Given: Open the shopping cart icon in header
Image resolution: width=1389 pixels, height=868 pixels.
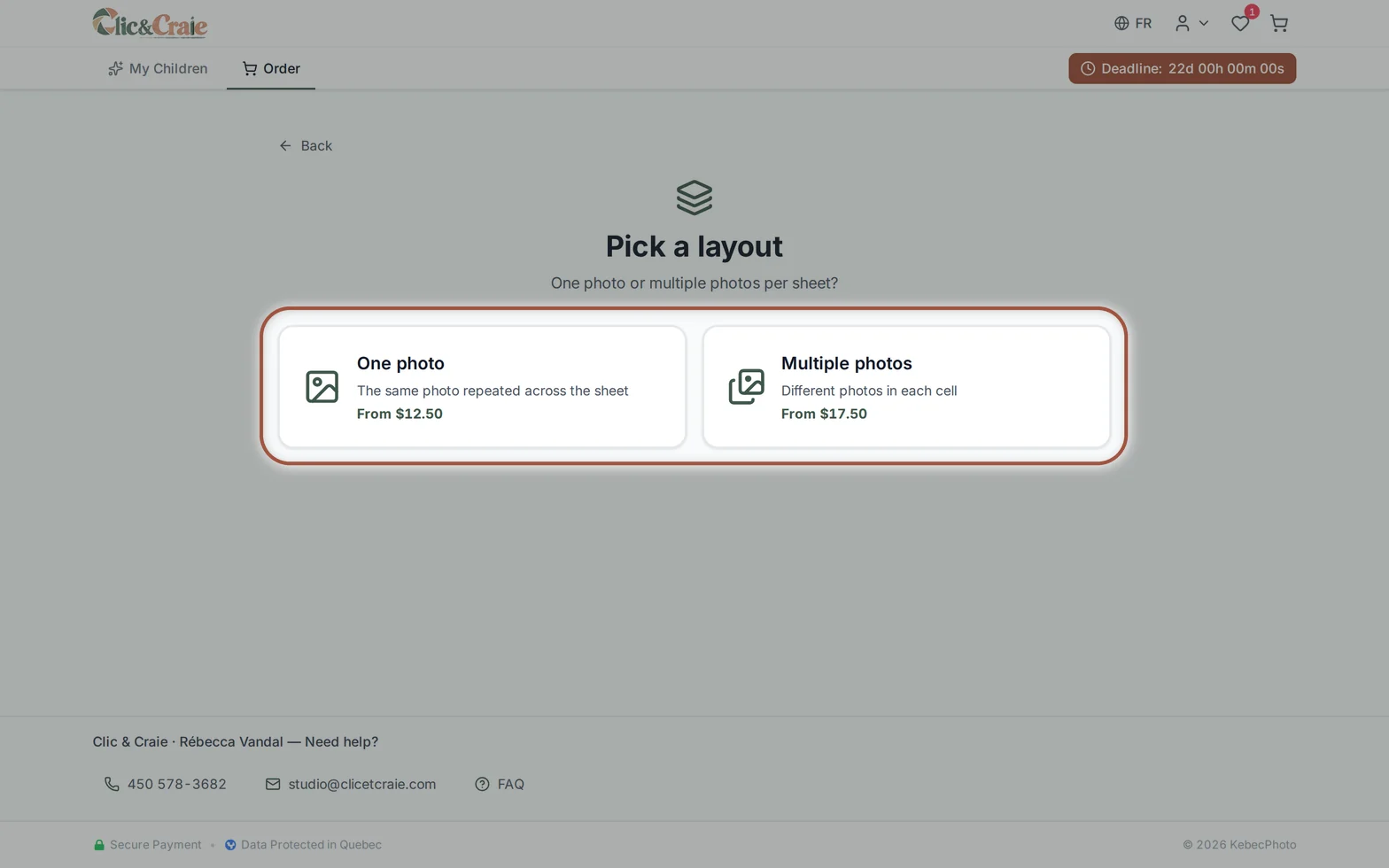Looking at the screenshot, I should (1279, 23).
